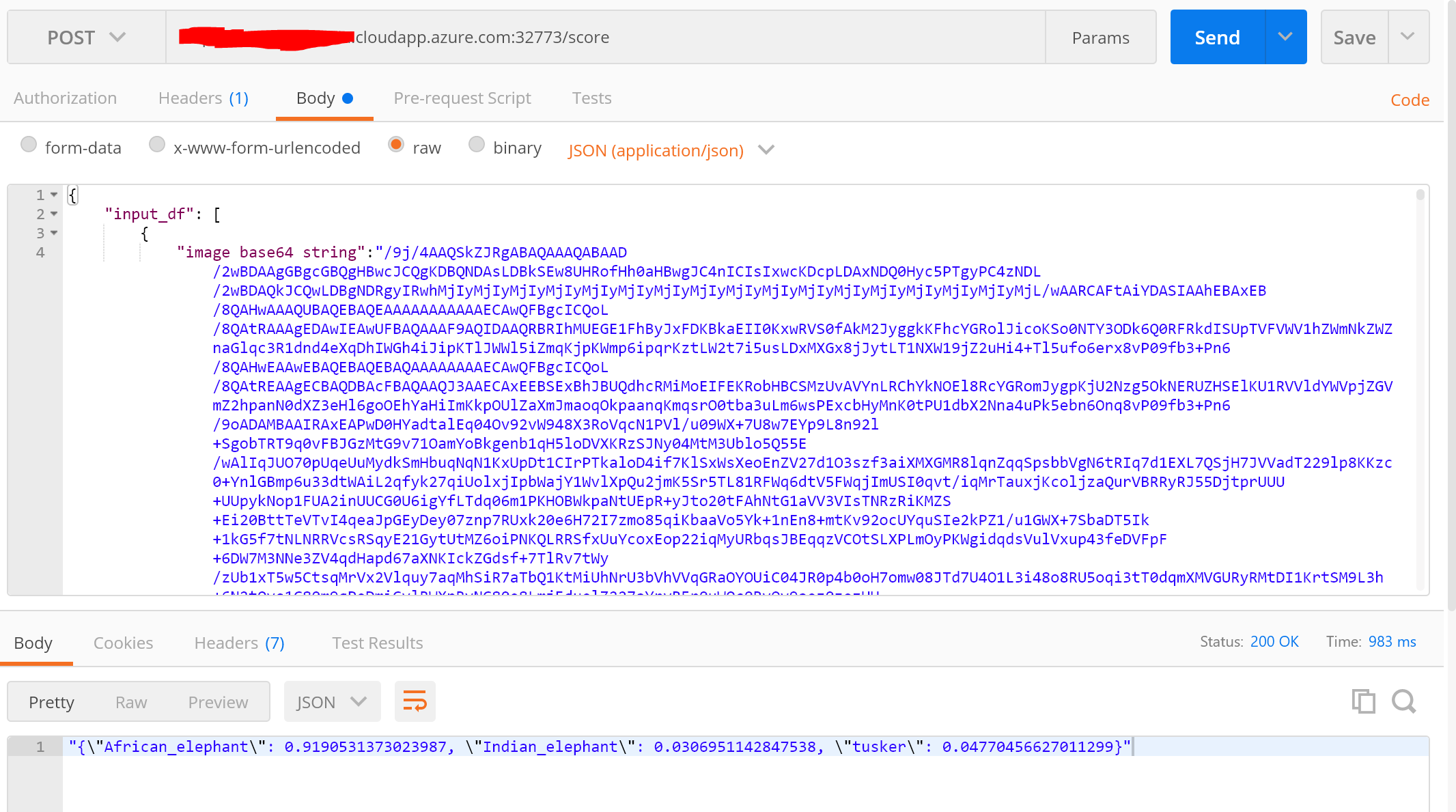
Task: Expand the JSON (application/json) content type menu
Action: pyautogui.click(x=766, y=150)
